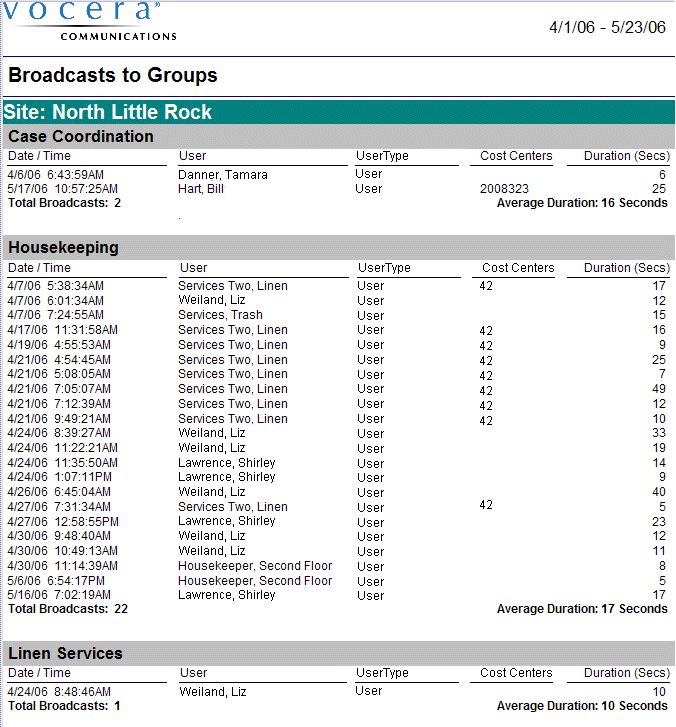The height and width of the screenshot is (727, 676).
Task: Click the 4/1/06 - 5/23/06 date range
Action: tap(607, 28)
